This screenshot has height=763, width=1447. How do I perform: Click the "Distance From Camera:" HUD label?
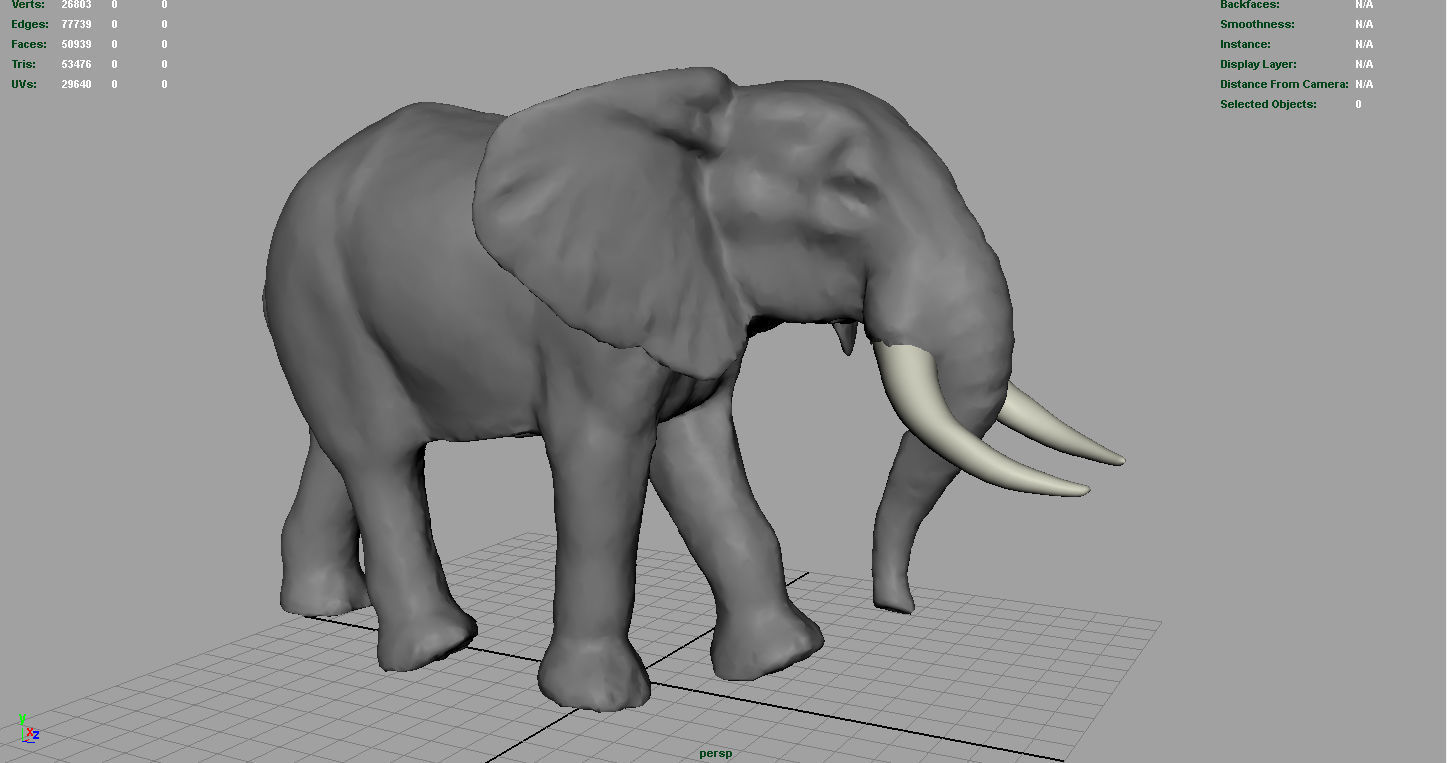[x=1284, y=84]
